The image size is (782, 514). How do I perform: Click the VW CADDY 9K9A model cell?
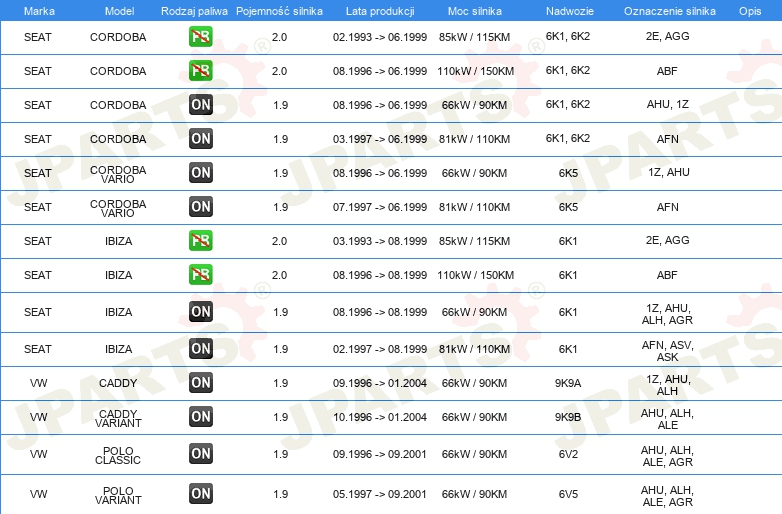tap(118, 383)
